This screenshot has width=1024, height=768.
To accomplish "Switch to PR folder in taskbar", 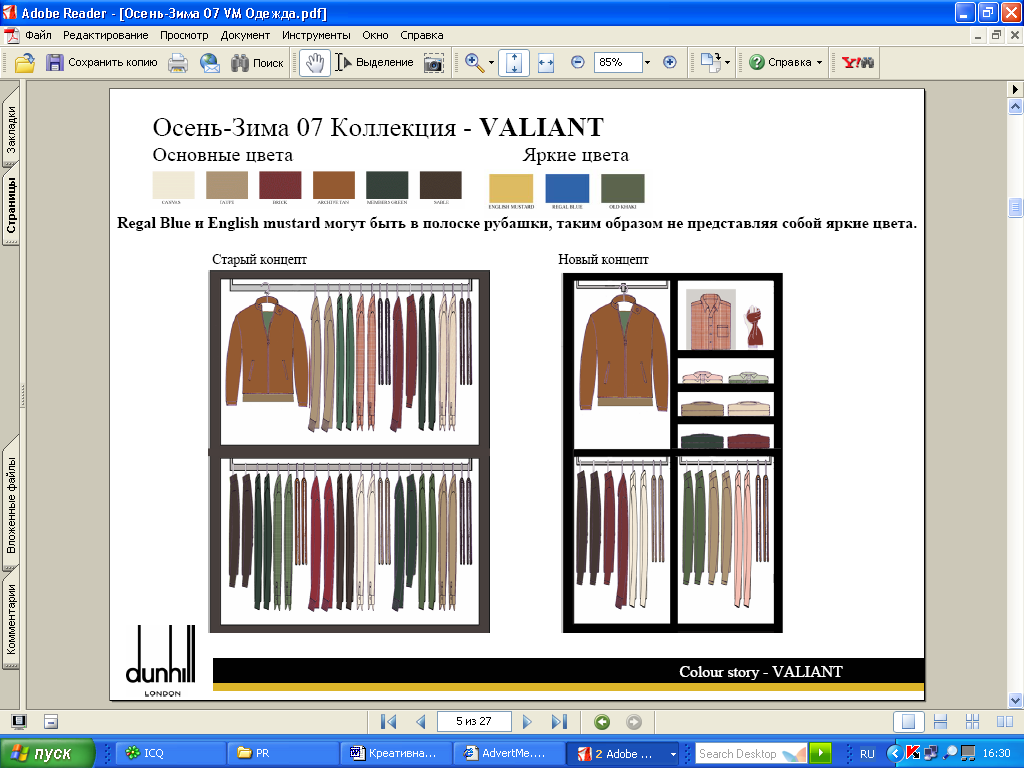I will tap(284, 754).
